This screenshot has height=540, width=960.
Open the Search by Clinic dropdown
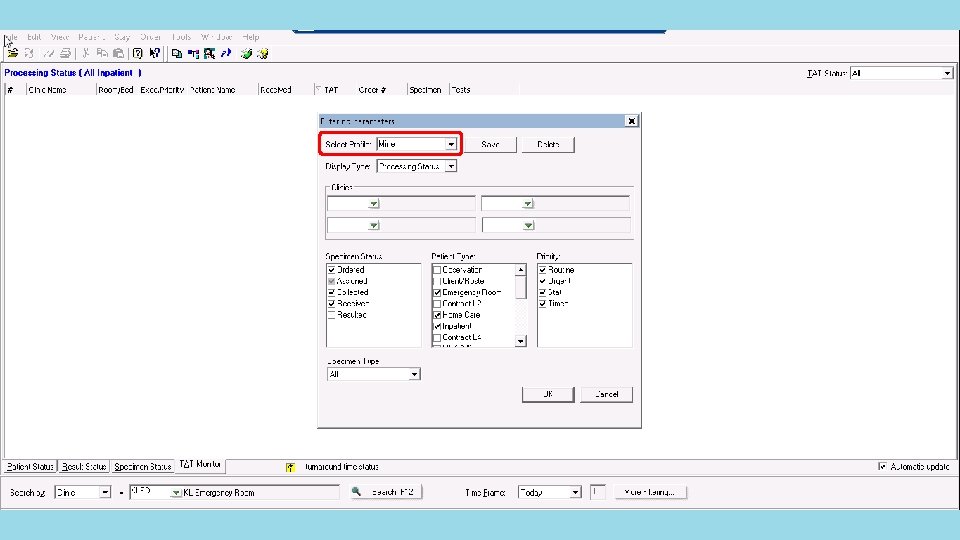tap(105, 492)
